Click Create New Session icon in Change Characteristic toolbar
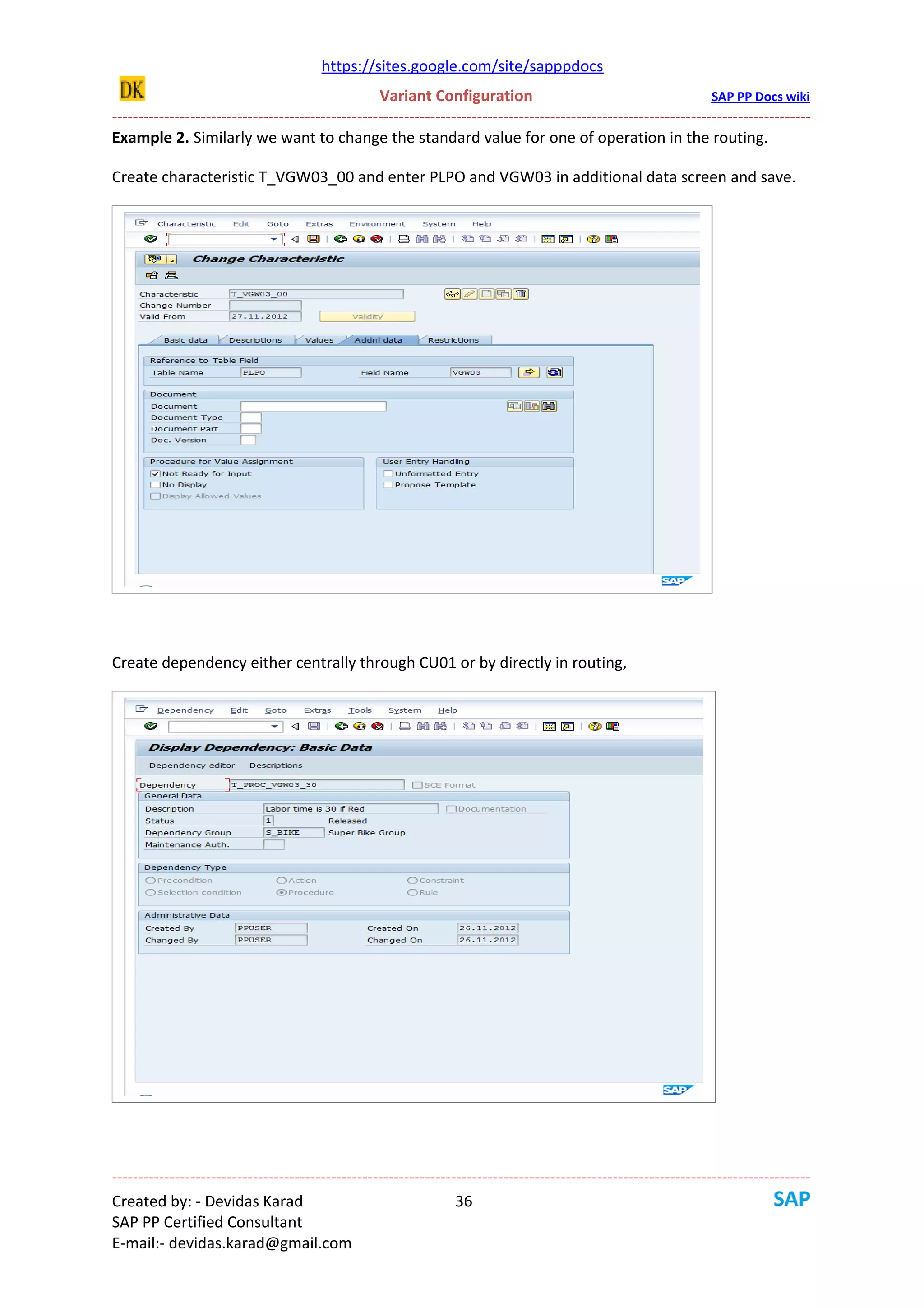 (548, 239)
